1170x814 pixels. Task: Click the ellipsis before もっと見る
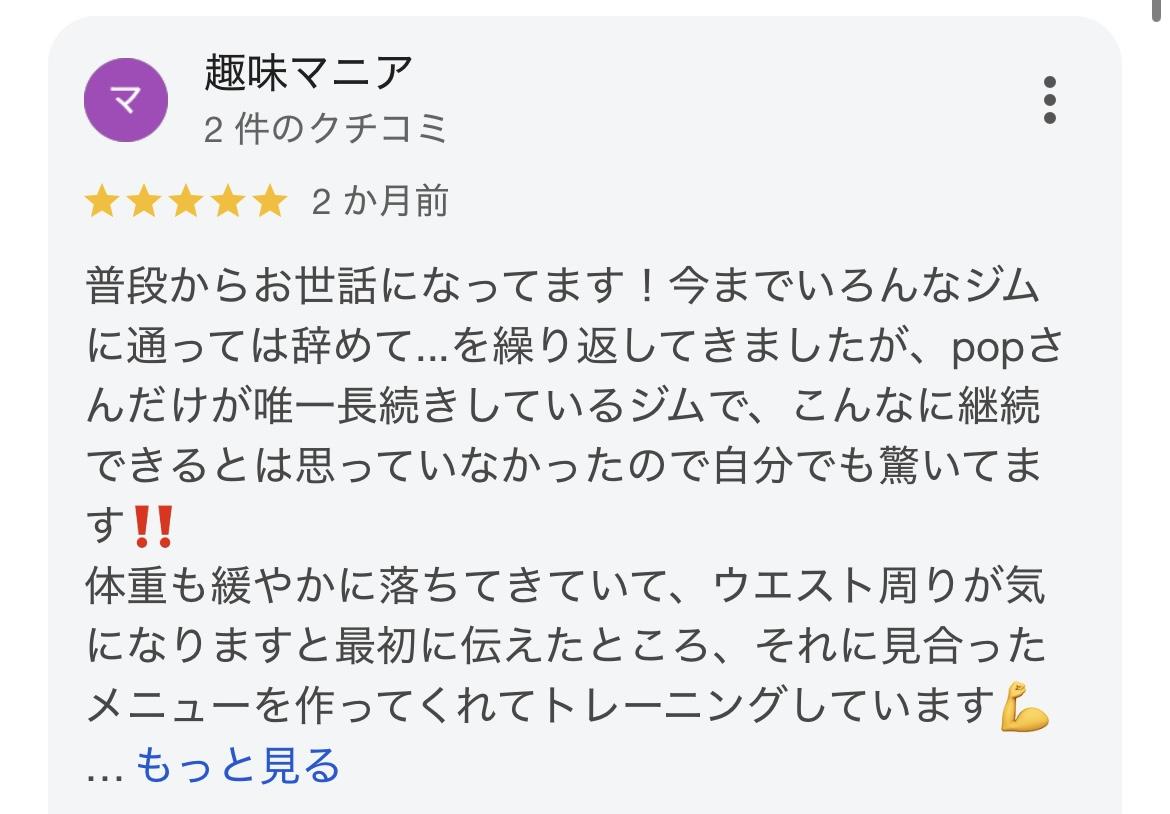tap(104, 768)
